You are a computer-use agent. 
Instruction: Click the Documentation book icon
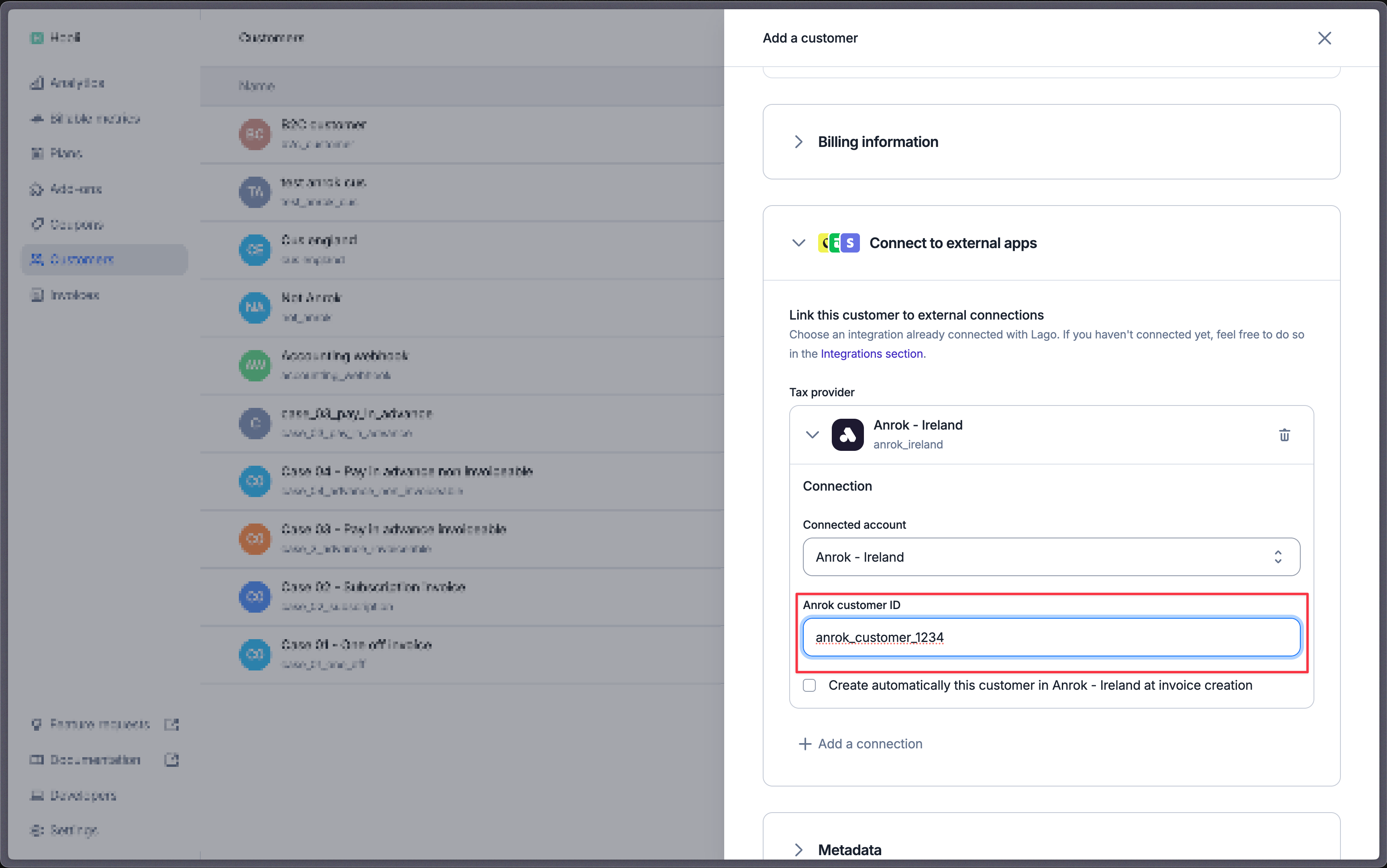tap(37, 760)
